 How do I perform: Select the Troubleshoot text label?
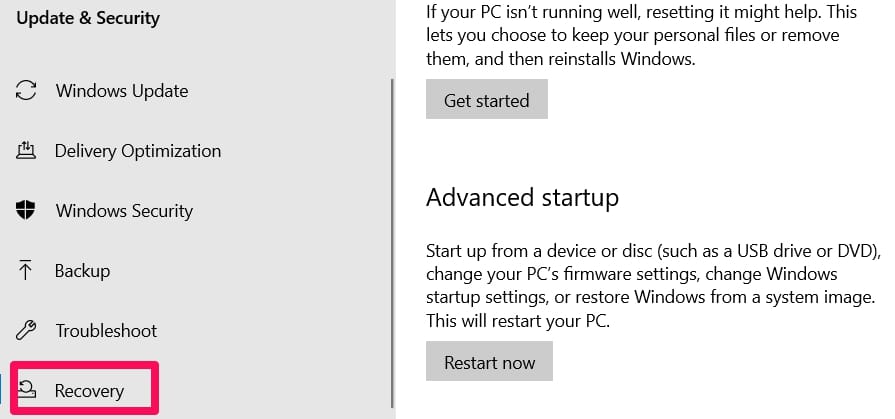106,331
